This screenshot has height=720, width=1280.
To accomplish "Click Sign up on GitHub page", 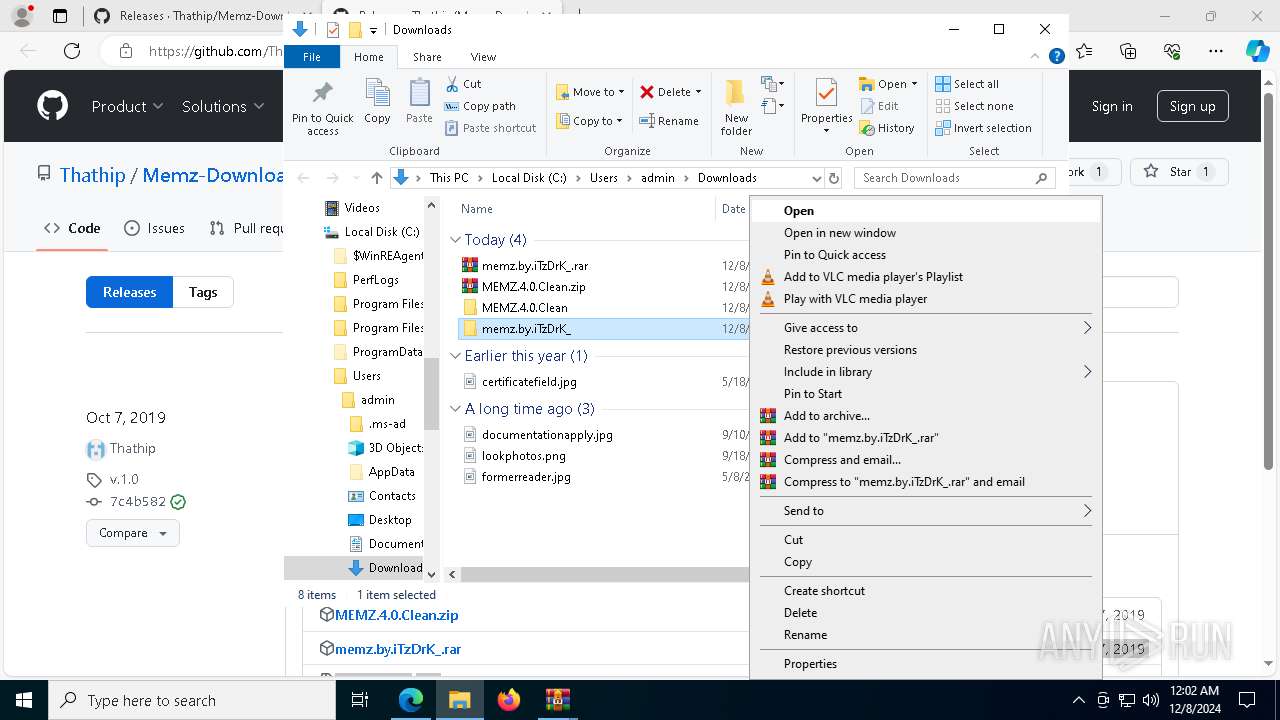I will 1192,106.
